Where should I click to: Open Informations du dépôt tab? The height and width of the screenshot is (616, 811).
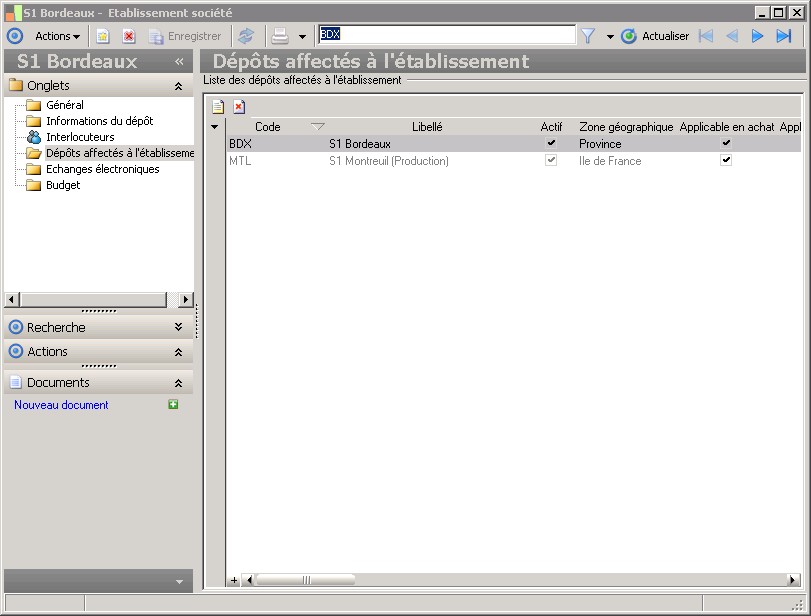100,121
